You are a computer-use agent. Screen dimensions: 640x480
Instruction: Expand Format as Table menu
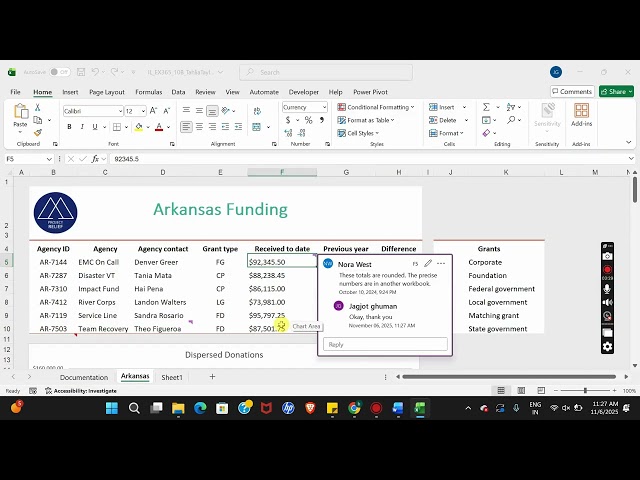pyautogui.click(x=366, y=120)
